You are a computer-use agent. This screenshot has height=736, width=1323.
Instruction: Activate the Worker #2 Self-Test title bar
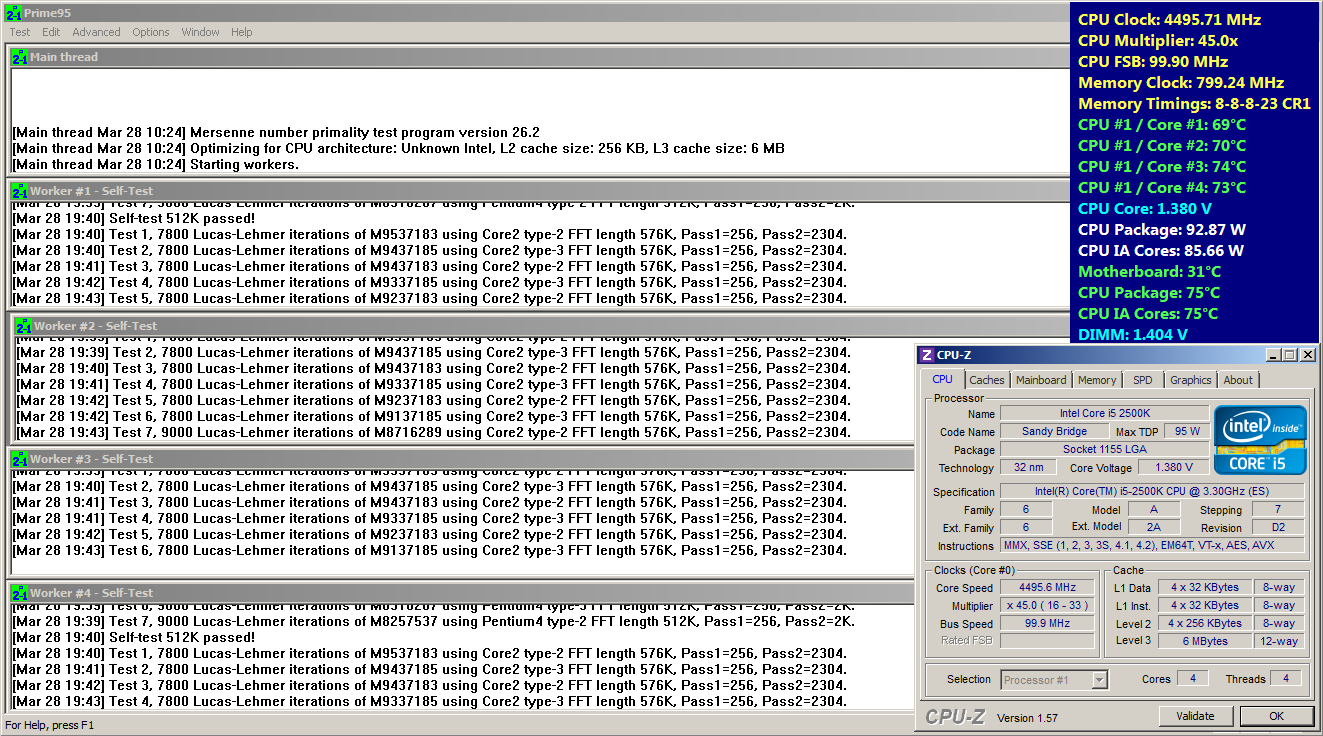[400, 326]
